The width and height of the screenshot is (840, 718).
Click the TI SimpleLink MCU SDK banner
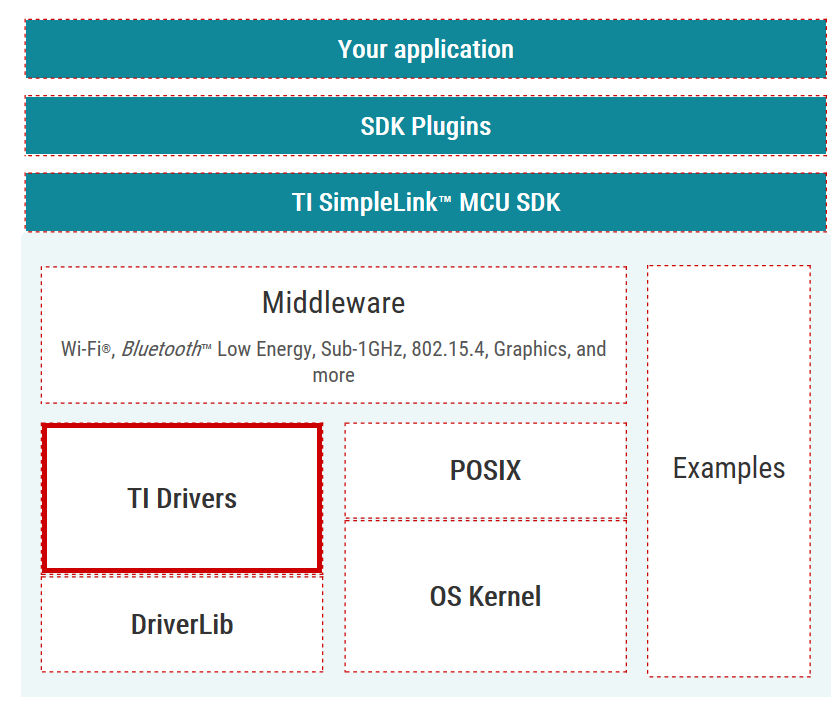point(425,203)
